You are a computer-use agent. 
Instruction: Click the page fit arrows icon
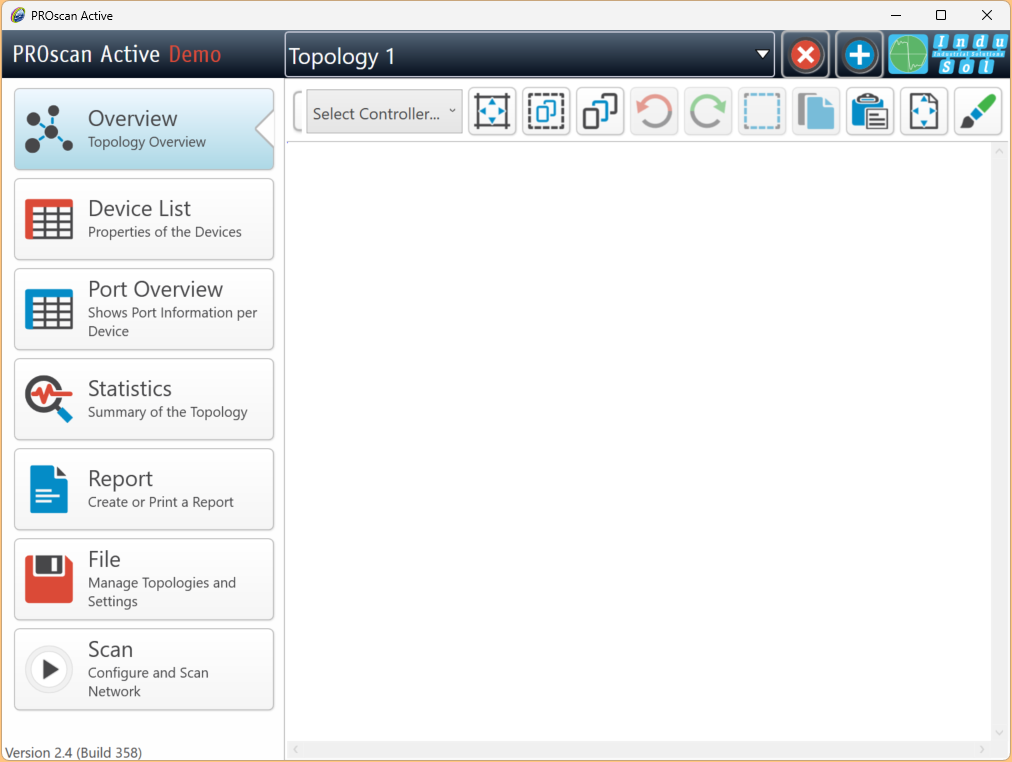pyautogui.click(x=924, y=111)
